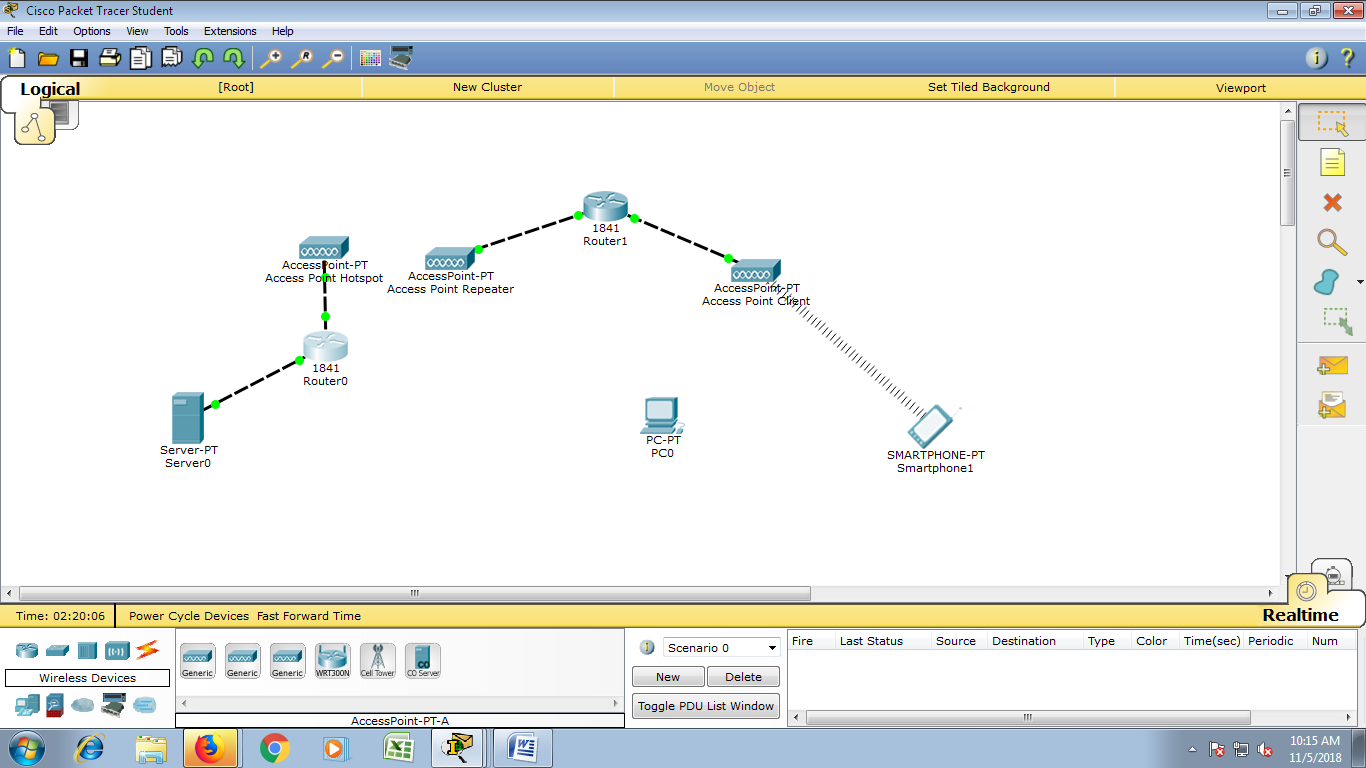Click the Windows Start button
This screenshot has width=1366, height=768.
click(x=27, y=748)
